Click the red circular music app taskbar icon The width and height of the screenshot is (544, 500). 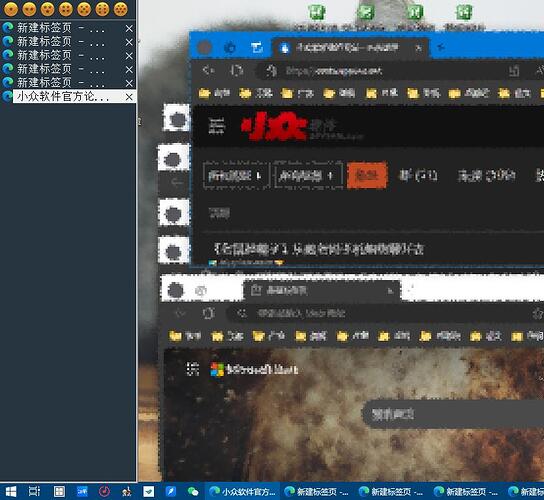click(104, 491)
